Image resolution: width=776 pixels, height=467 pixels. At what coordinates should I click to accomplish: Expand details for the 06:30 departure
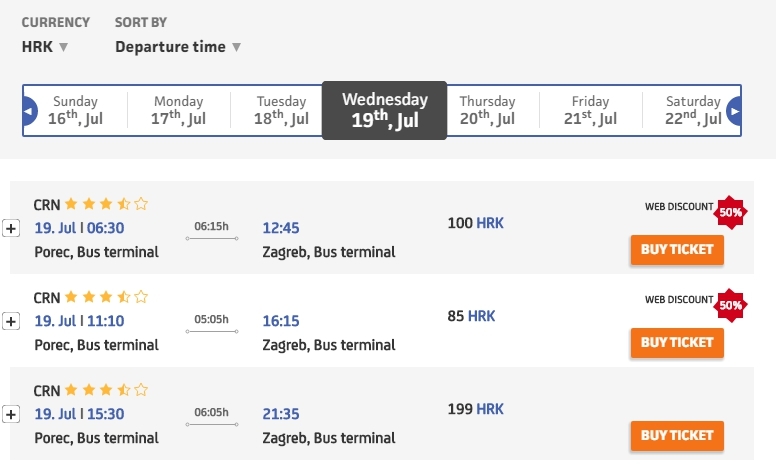(x=12, y=228)
